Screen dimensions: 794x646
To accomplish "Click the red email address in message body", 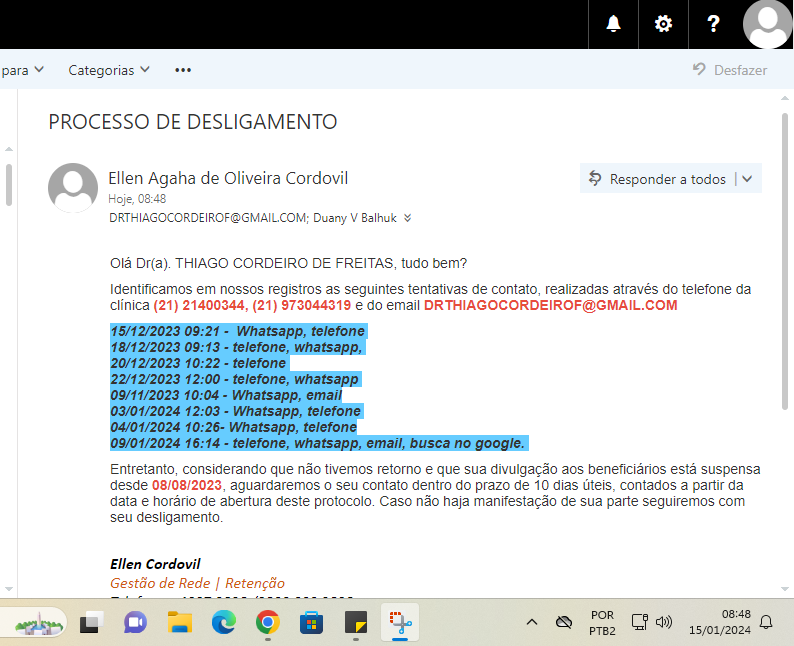I will (550, 305).
